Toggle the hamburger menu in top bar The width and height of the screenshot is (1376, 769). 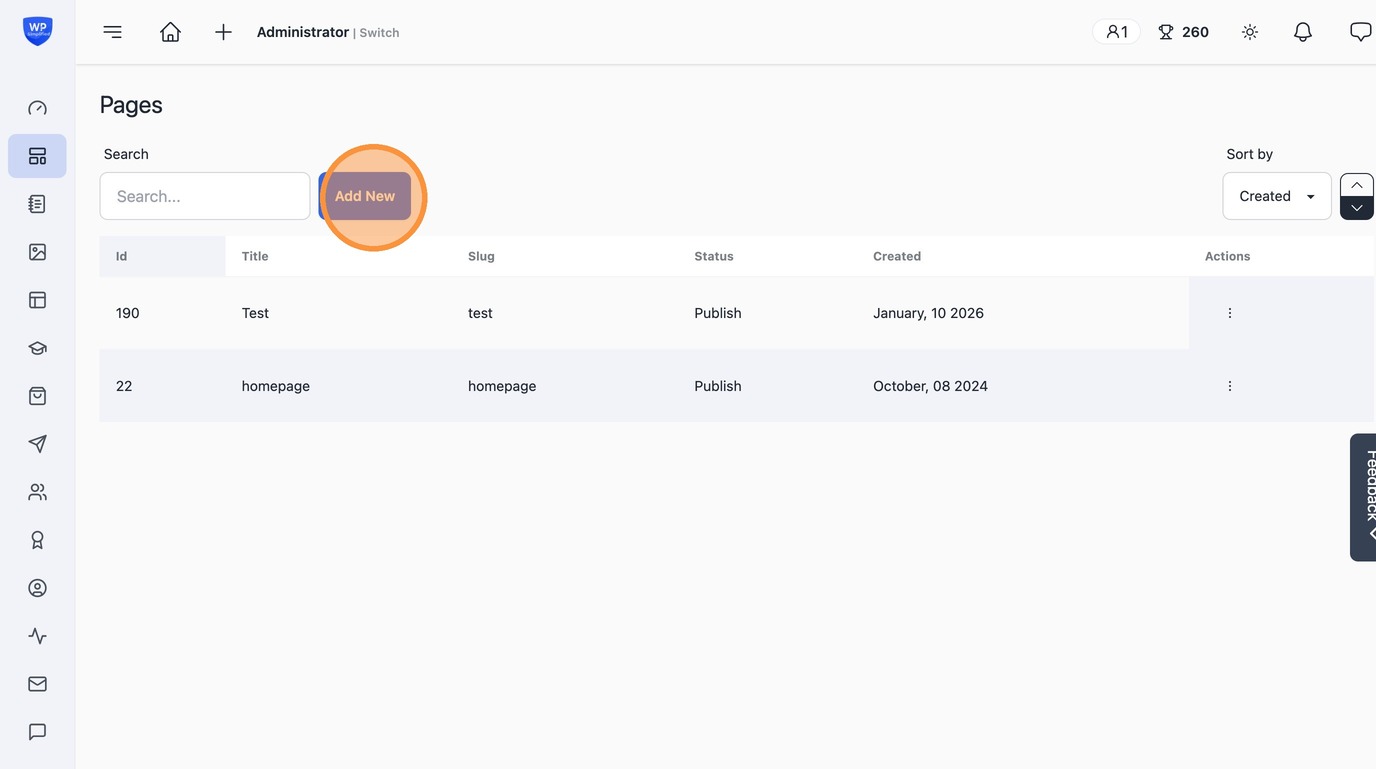coord(113,32)
